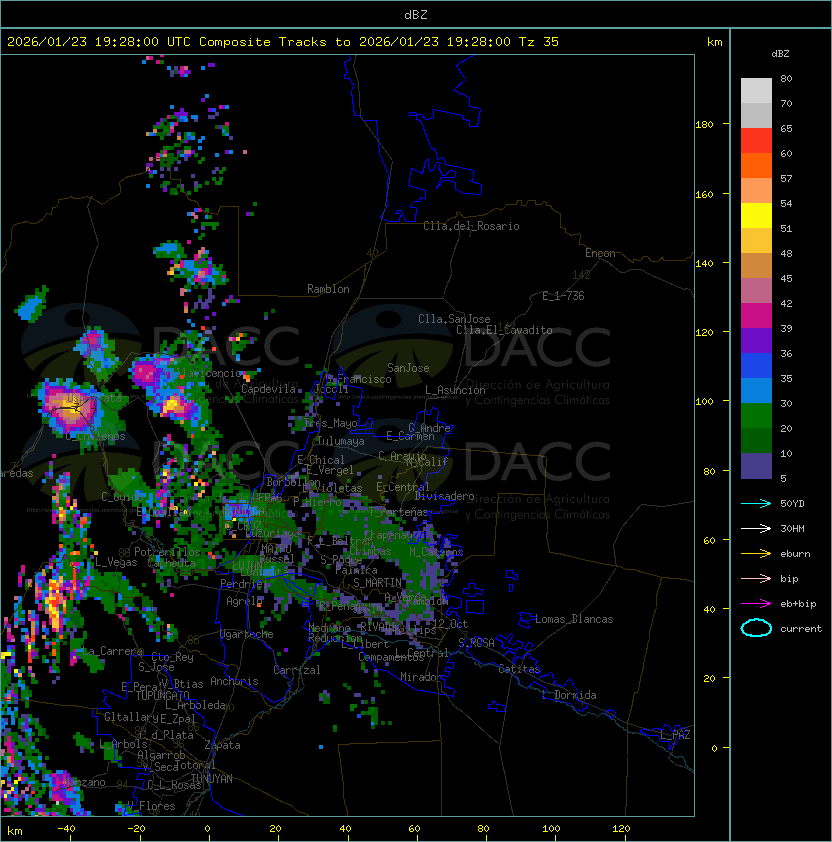This screenshot has width=832, height=842.
Task: Click the 'E_Carmen' map label
Action: click(x=410, y=436)
